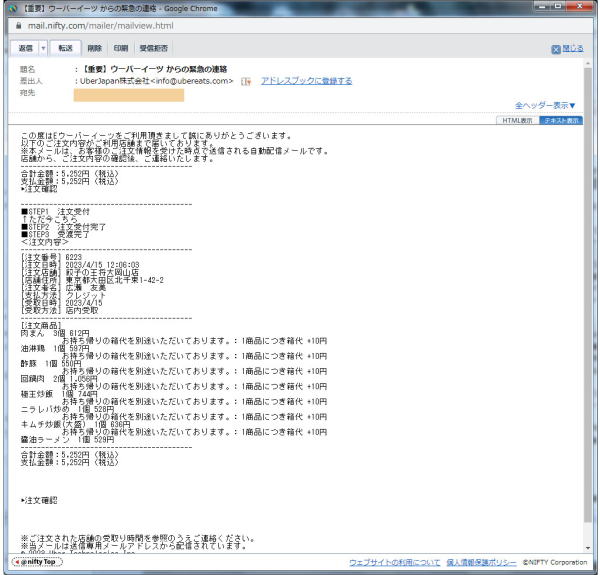Click the ■STEP2 注文受付完了 line
Viewport: 600px width, 575px height.
[63, 227]
